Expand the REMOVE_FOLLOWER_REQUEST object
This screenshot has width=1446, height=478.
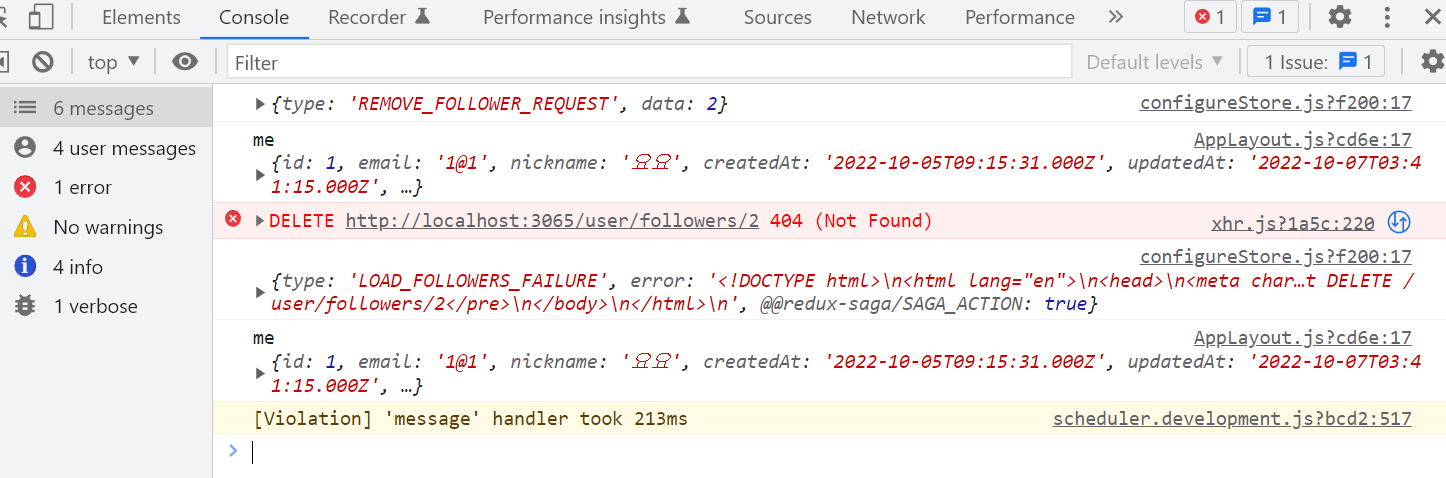coord(261,104)
